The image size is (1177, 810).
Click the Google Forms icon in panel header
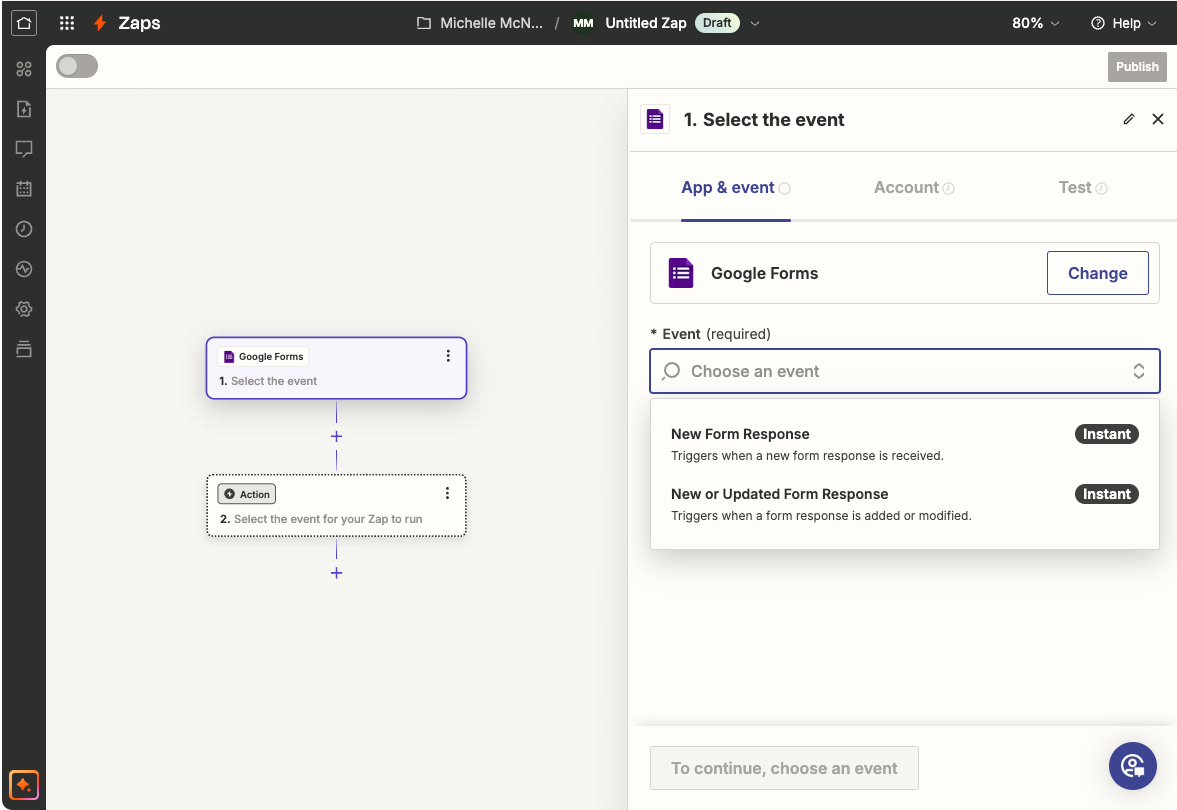[655, 119]
